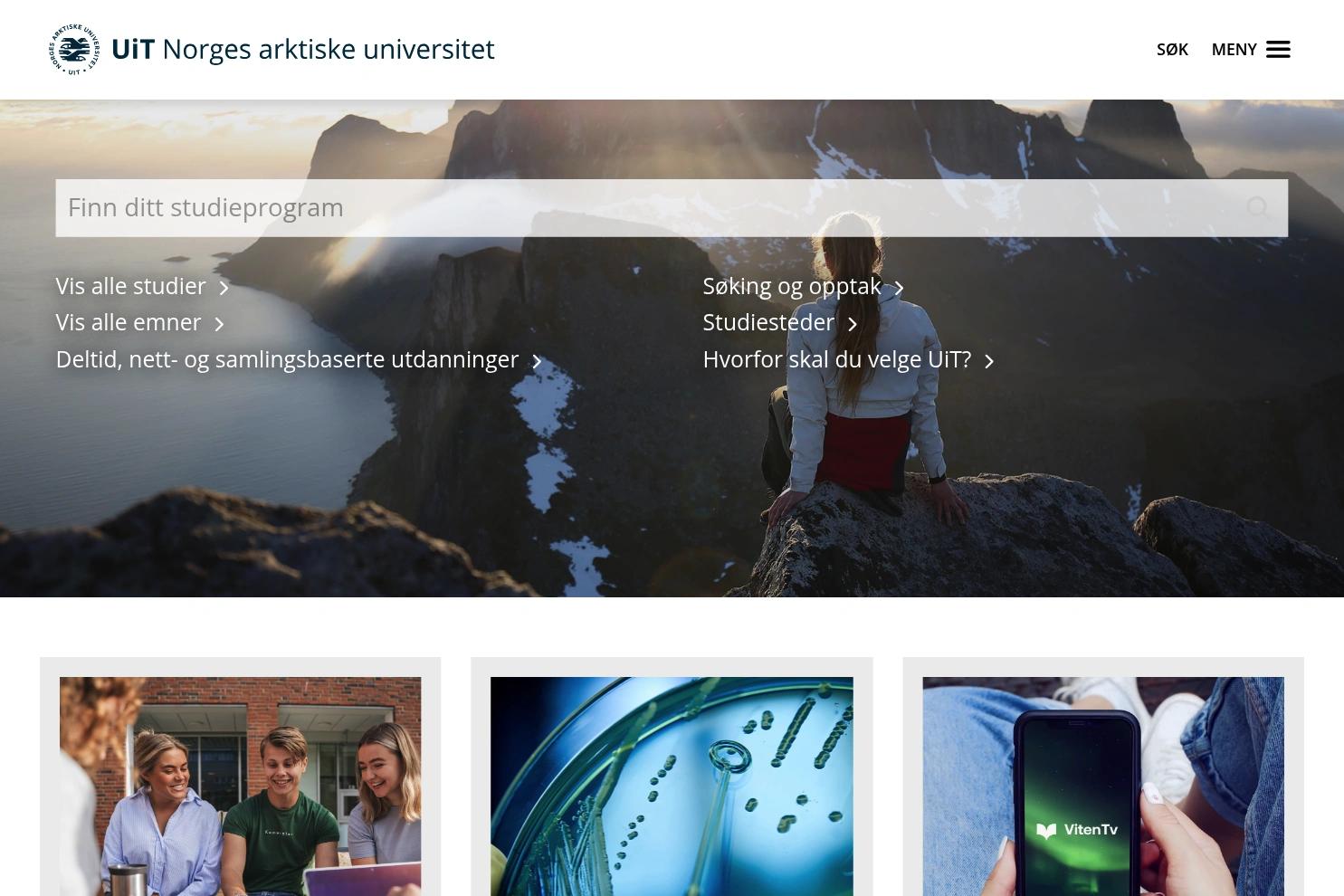Image resolution: width=1344 pixels, height=896 pixels.
Task: Open Vis alle studier link
Action: click(x=131, y=286)
